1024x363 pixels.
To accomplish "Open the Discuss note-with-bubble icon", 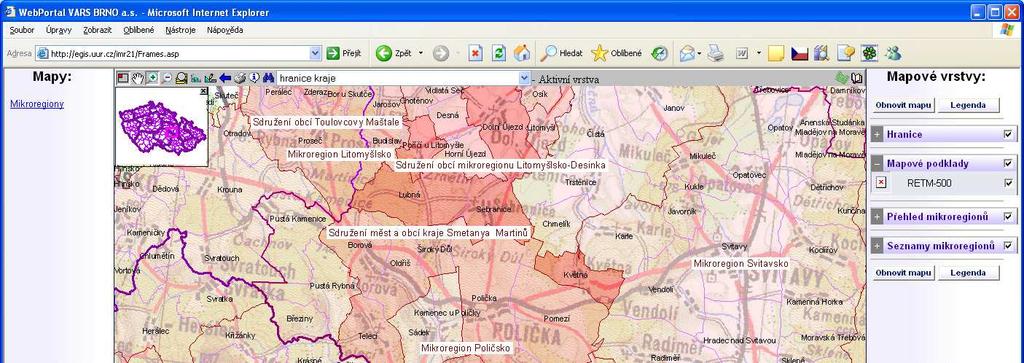I will tap(846, 54).
